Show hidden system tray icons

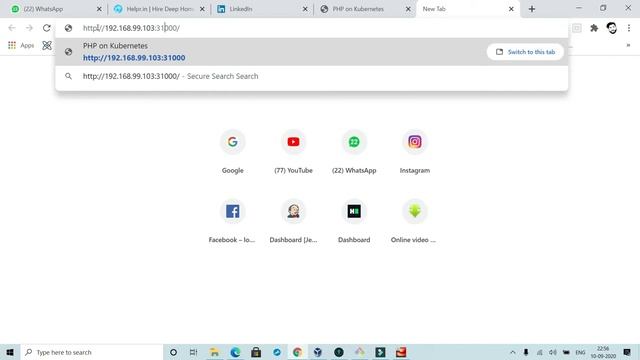[x=513, y=352]
